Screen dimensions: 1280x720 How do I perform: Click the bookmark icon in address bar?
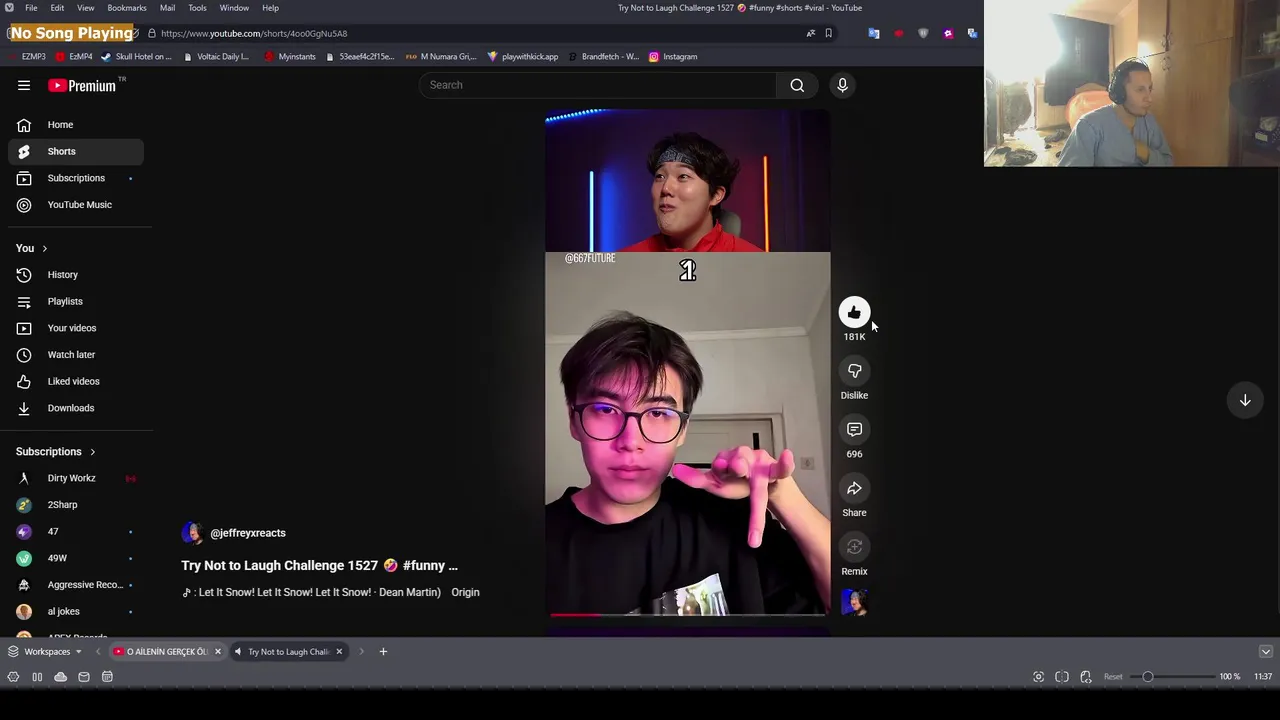(x=828, y=33)
